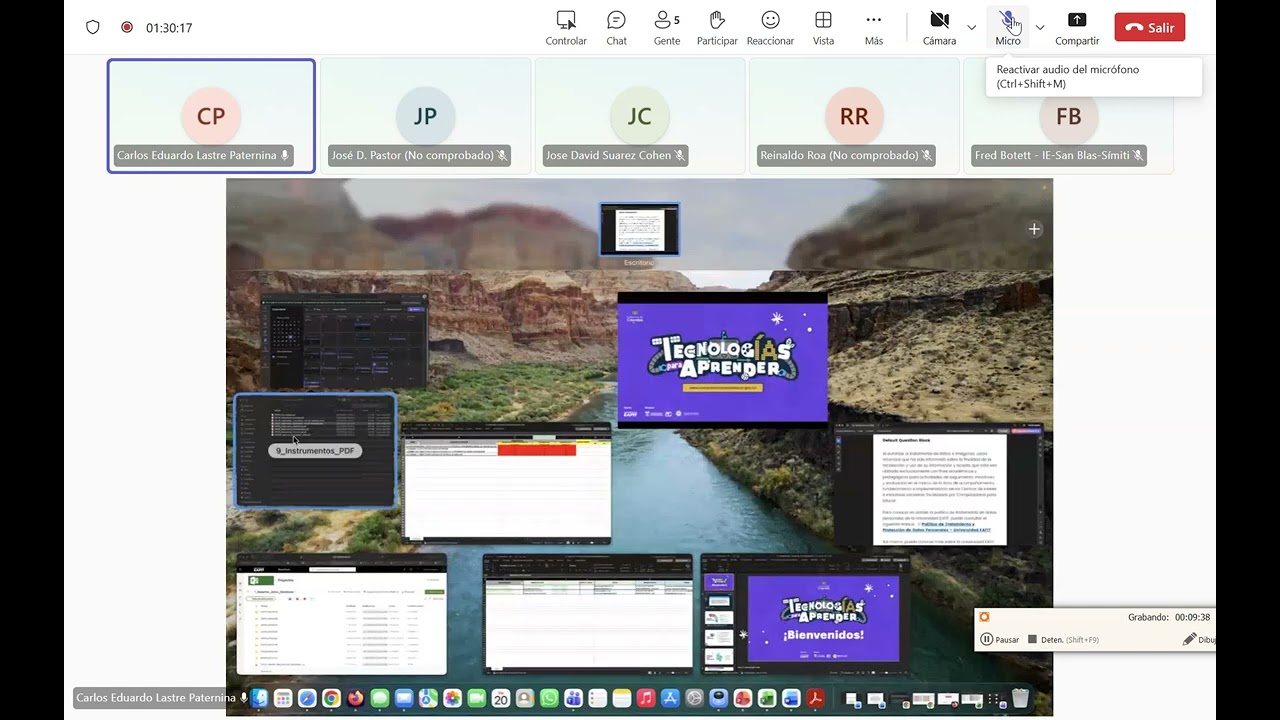Pause the recording with Pausar
Viewport: 1280px width, 720px height.
point(1000,639)
